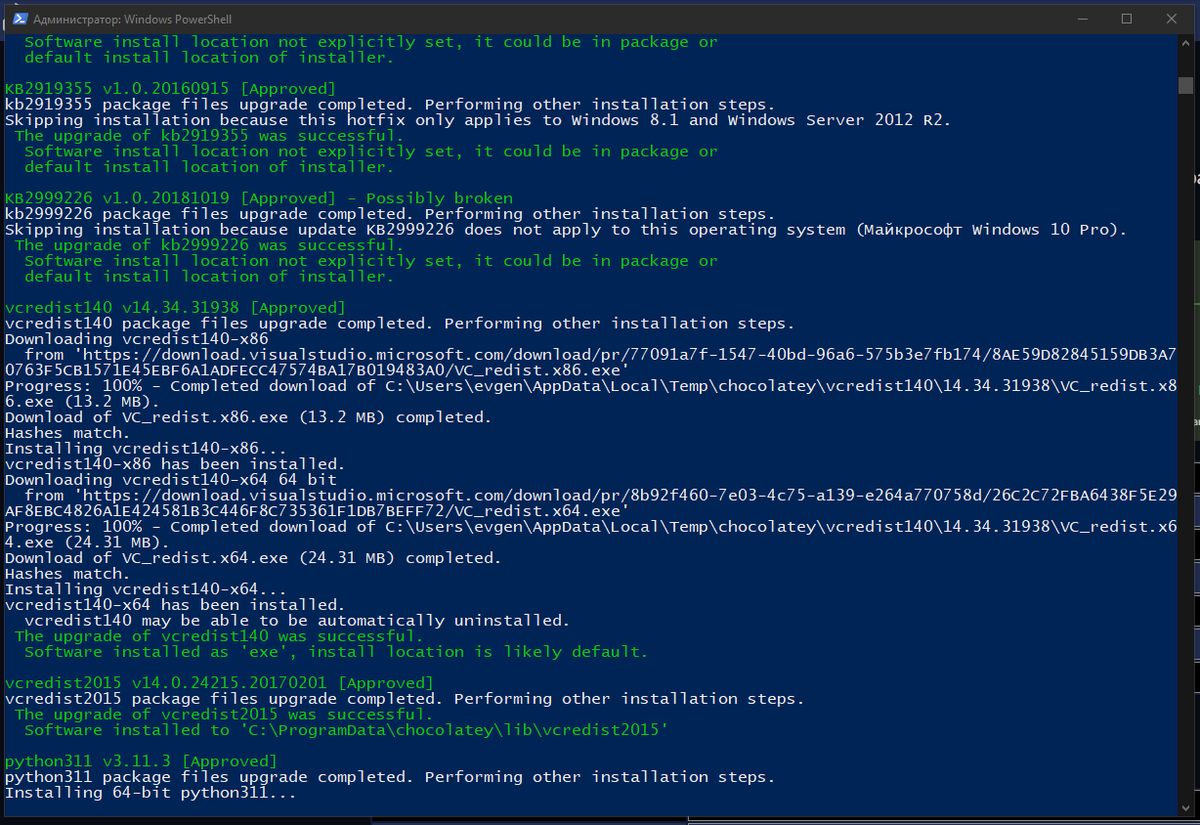The image size is (1200, 825).
Task: Click 'The upgrade of kb2919355 was successful.'
Action: click(x=209, y=136)
